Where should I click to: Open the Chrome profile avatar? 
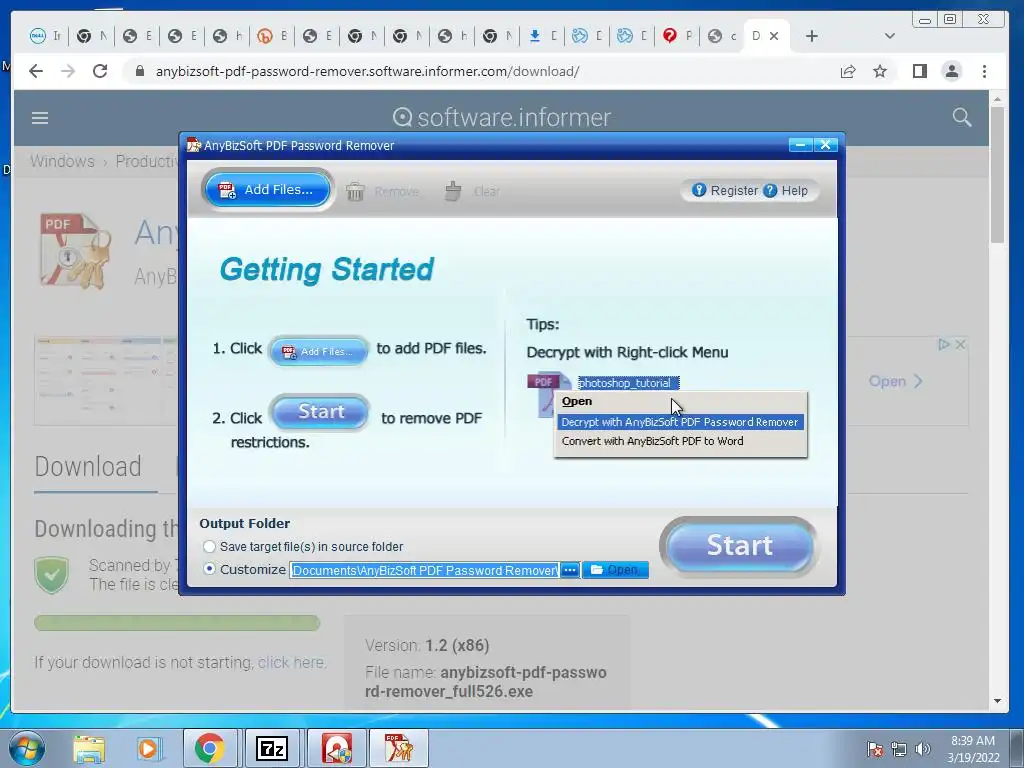(x=952, y=71)
